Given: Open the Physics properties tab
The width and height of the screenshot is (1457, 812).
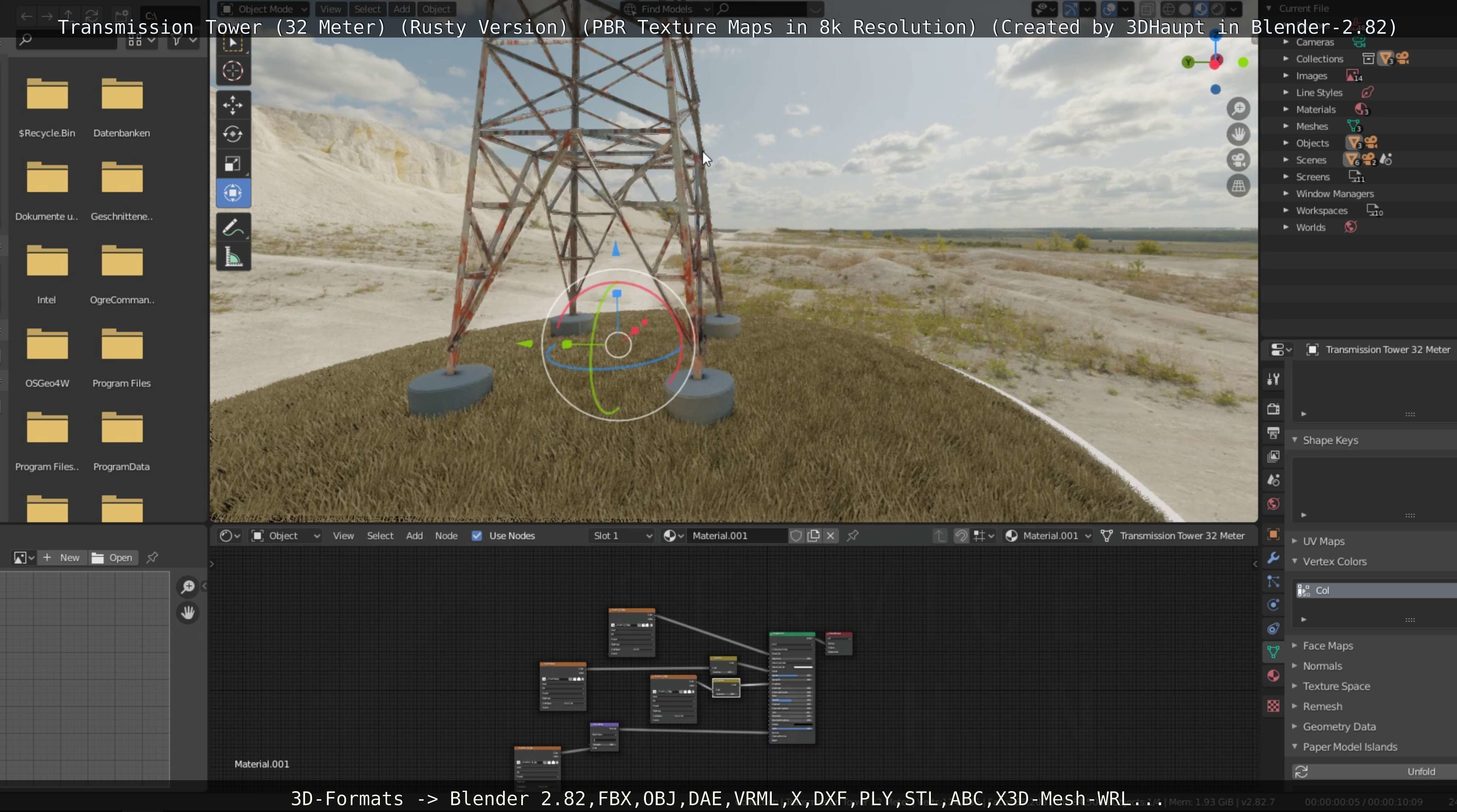Looking at the screenshot, I should 1273,605.
